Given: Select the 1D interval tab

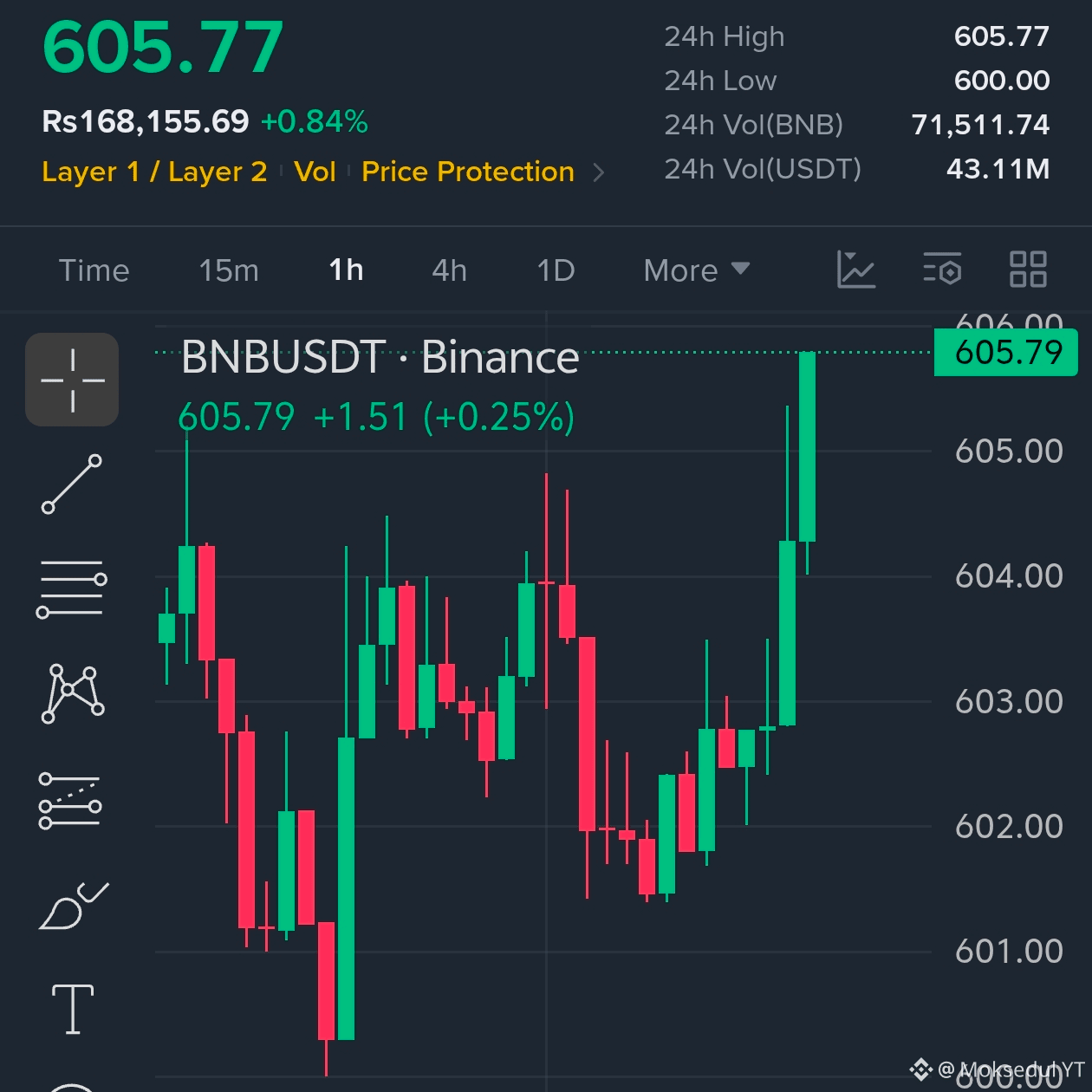Looking at the screenshot, I should coord(556,270).
